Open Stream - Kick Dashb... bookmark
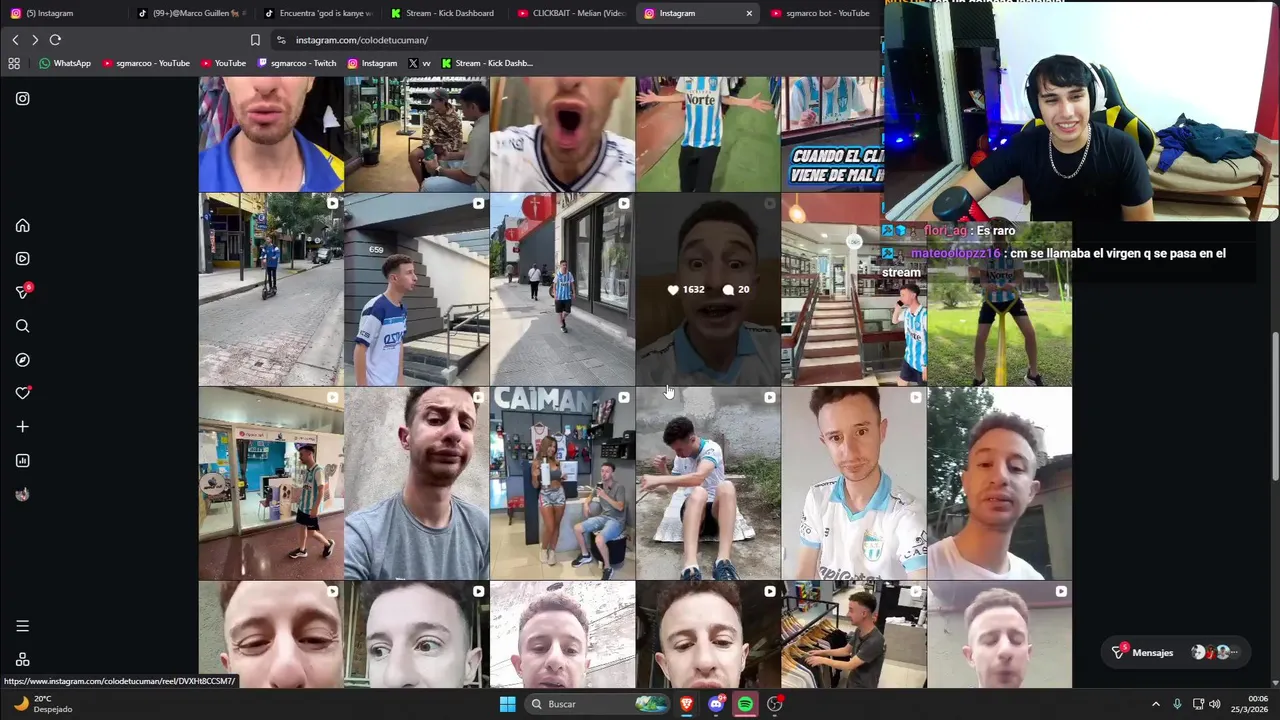This screenshot has height=720, width=1280. click(487, 63)
